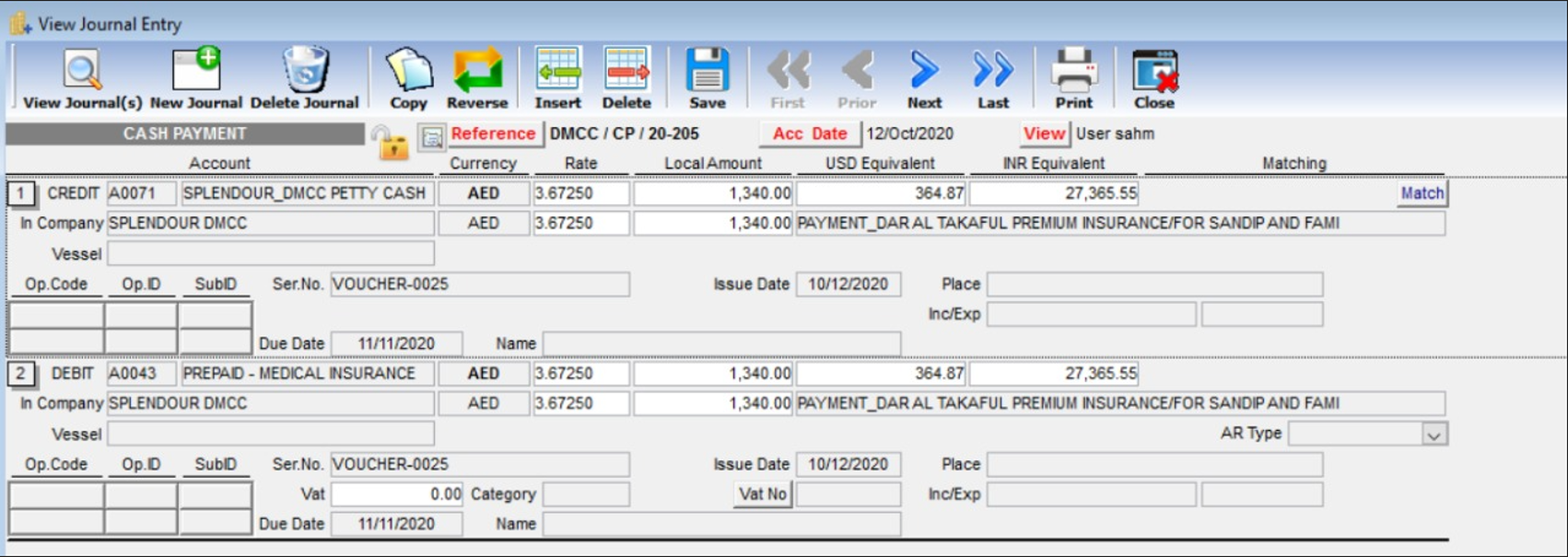1568x557 pixels.
Task: Click line 1 Place field
Action: (1155, 284)
